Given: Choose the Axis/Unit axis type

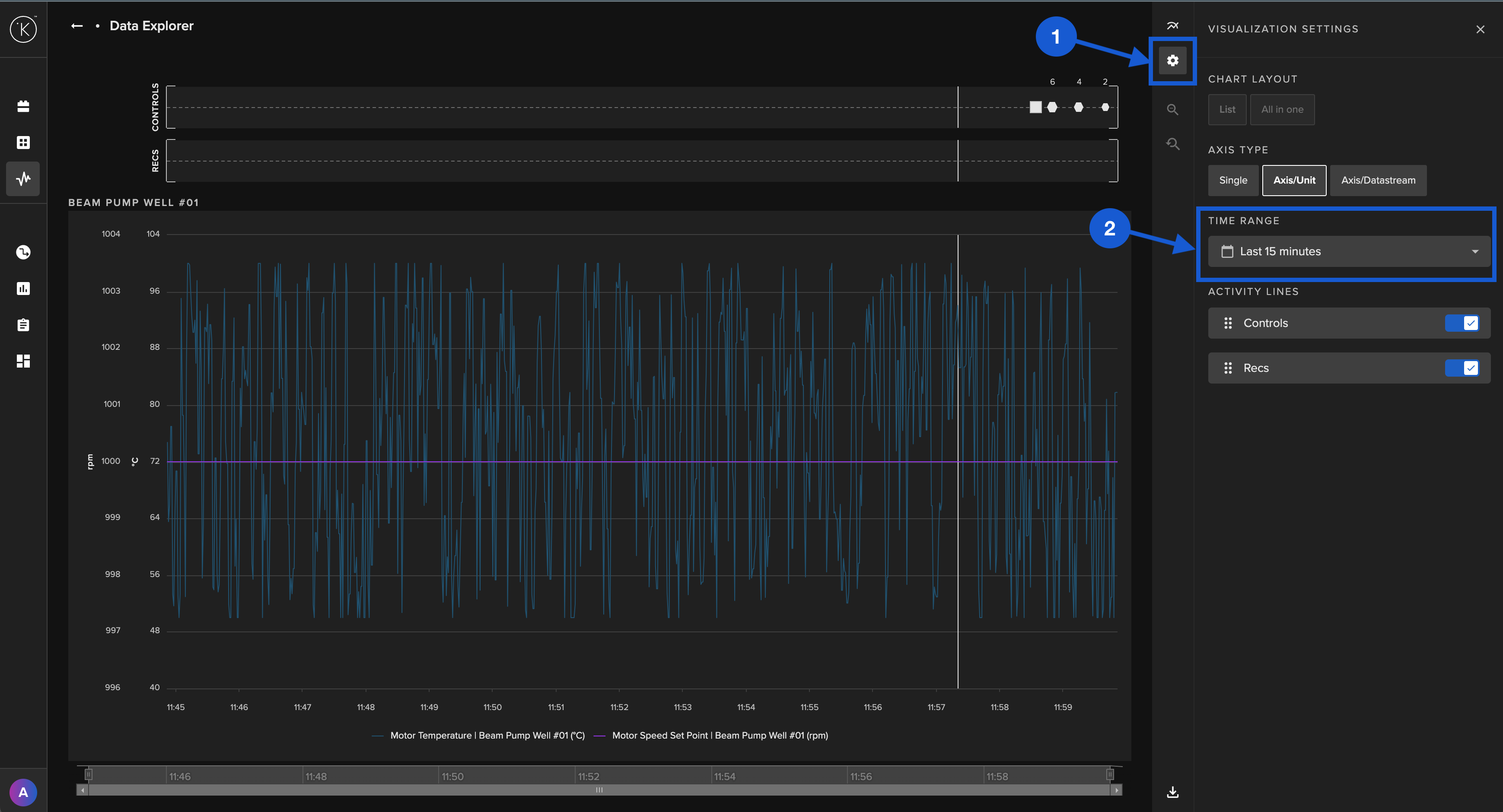Looking at the screenshot, I should pyautogui.click(x=1293, y=180).
